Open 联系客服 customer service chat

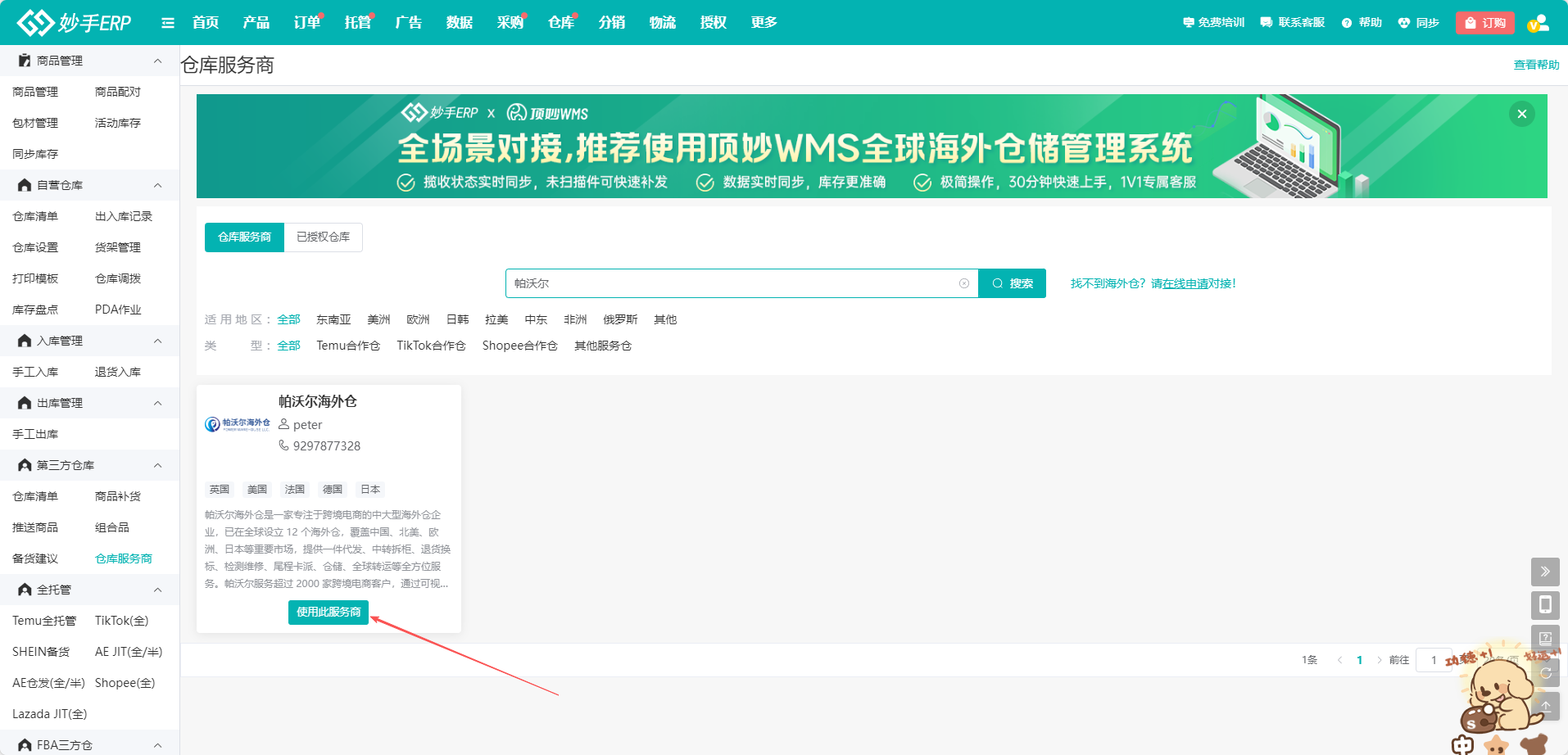pos(1292,23)
